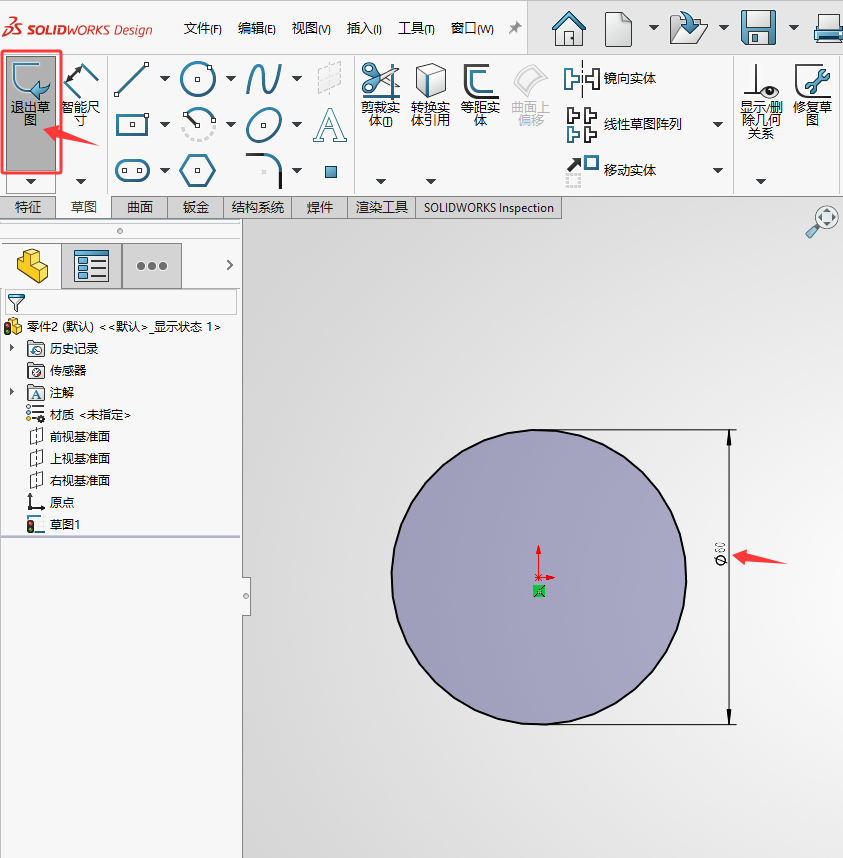Click Display/Delete Relations (显示/删除几何关系)
The image size is (843, 858).
(x=761, y=101)
